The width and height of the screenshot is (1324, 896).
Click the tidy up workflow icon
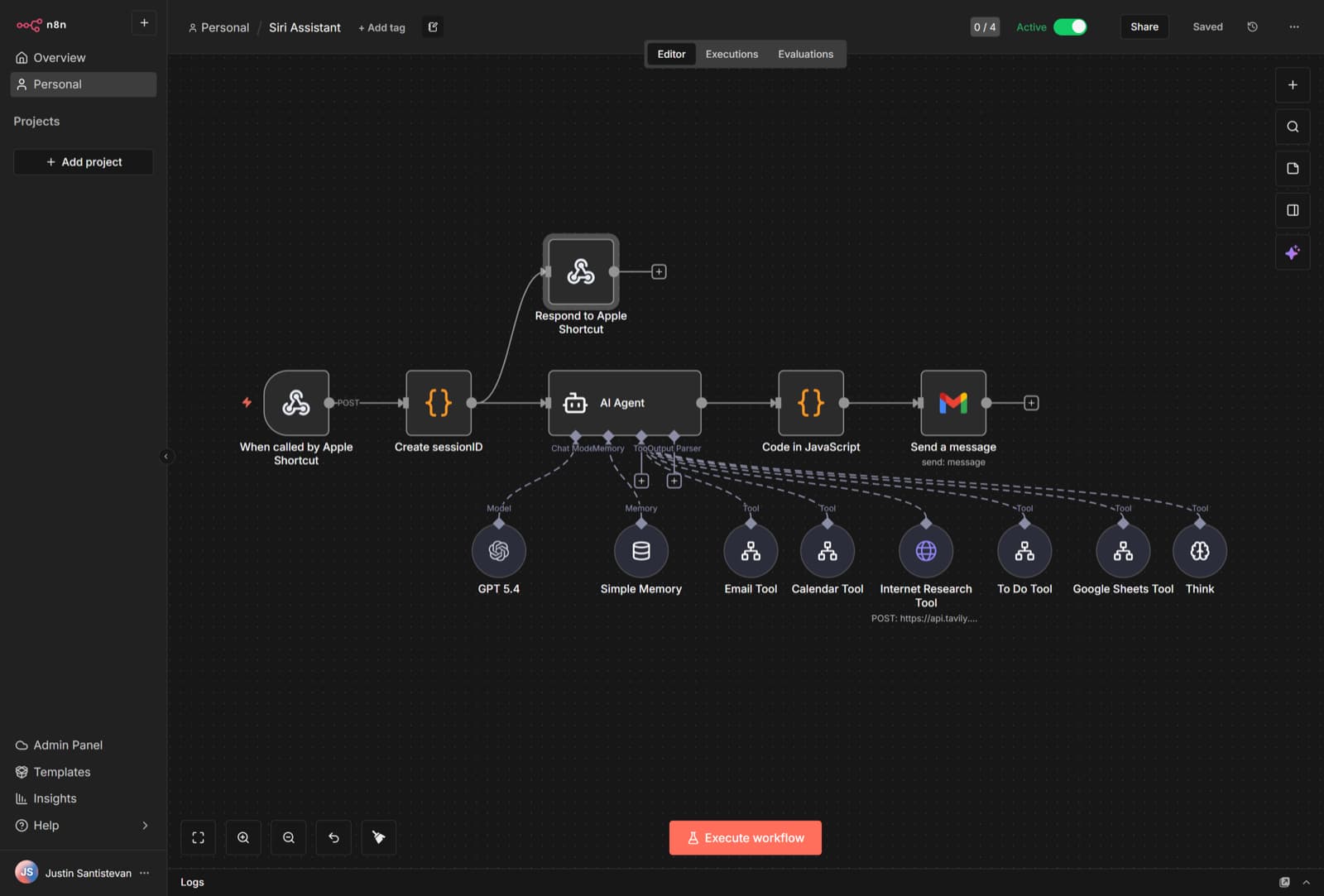pyautogui.click(x=379, y=837)
